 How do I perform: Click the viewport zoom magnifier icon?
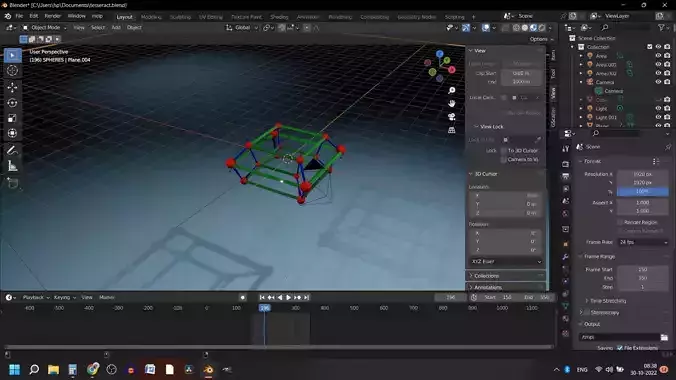click(x=451, y=90)
